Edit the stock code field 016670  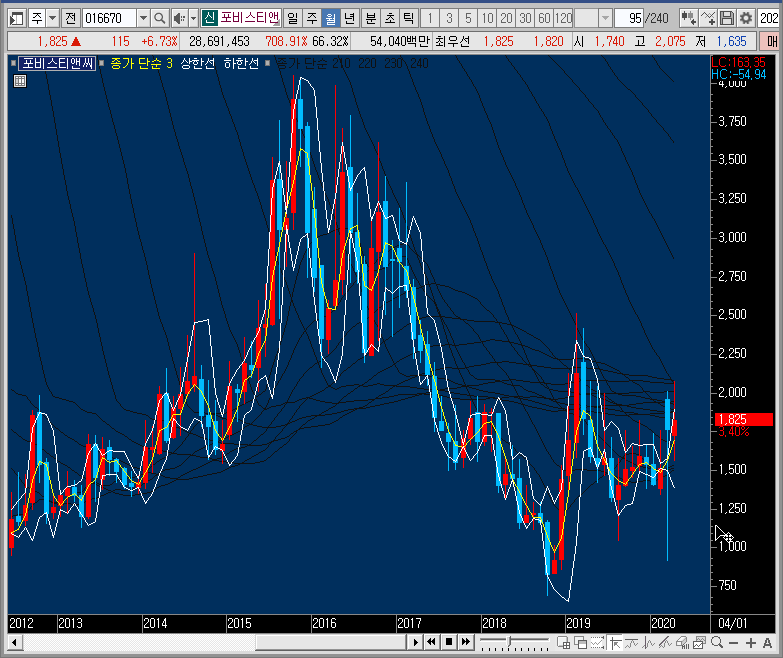tap(108, 18)
